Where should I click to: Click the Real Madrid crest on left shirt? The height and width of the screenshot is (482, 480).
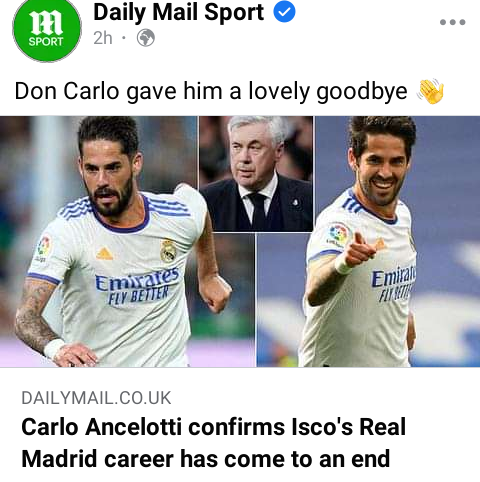pos(168,250)
